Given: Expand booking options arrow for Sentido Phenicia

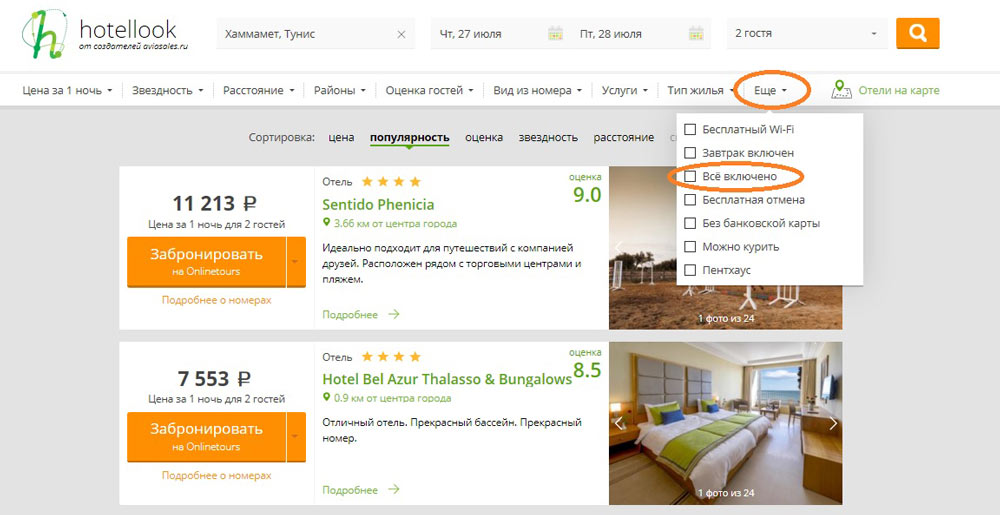Looking at the screenshot, I should (296, 262).
